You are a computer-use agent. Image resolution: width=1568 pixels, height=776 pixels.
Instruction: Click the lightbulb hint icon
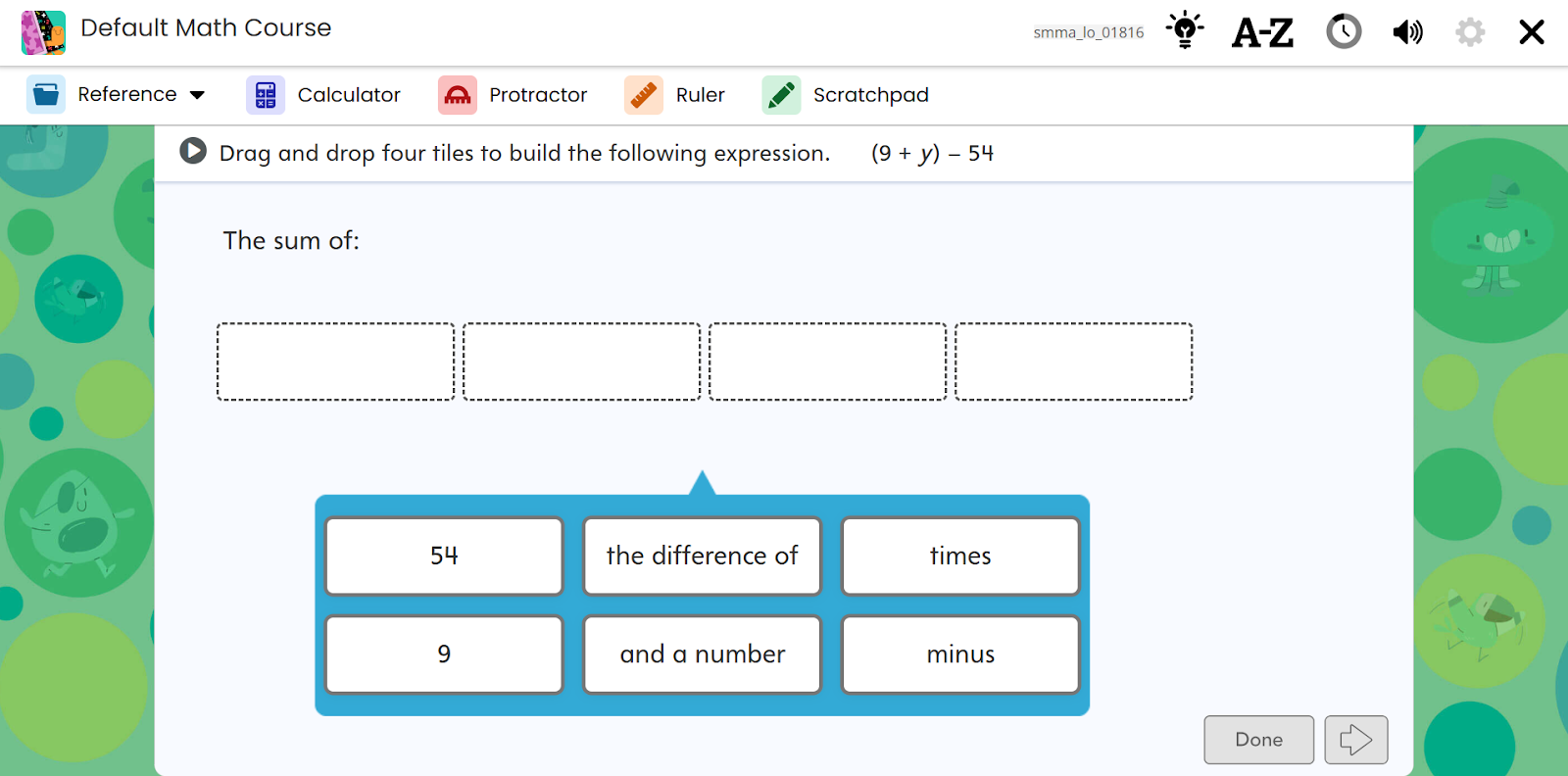(1185, 30)
